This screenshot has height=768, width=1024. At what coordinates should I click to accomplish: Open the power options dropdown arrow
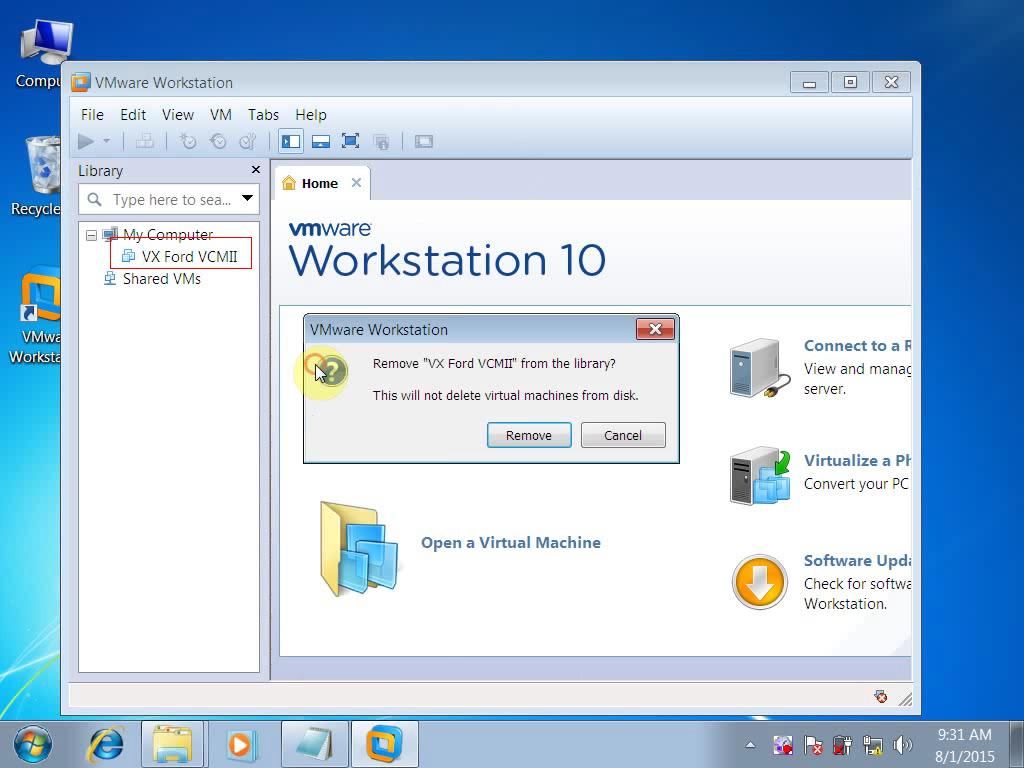click(106, 141)
